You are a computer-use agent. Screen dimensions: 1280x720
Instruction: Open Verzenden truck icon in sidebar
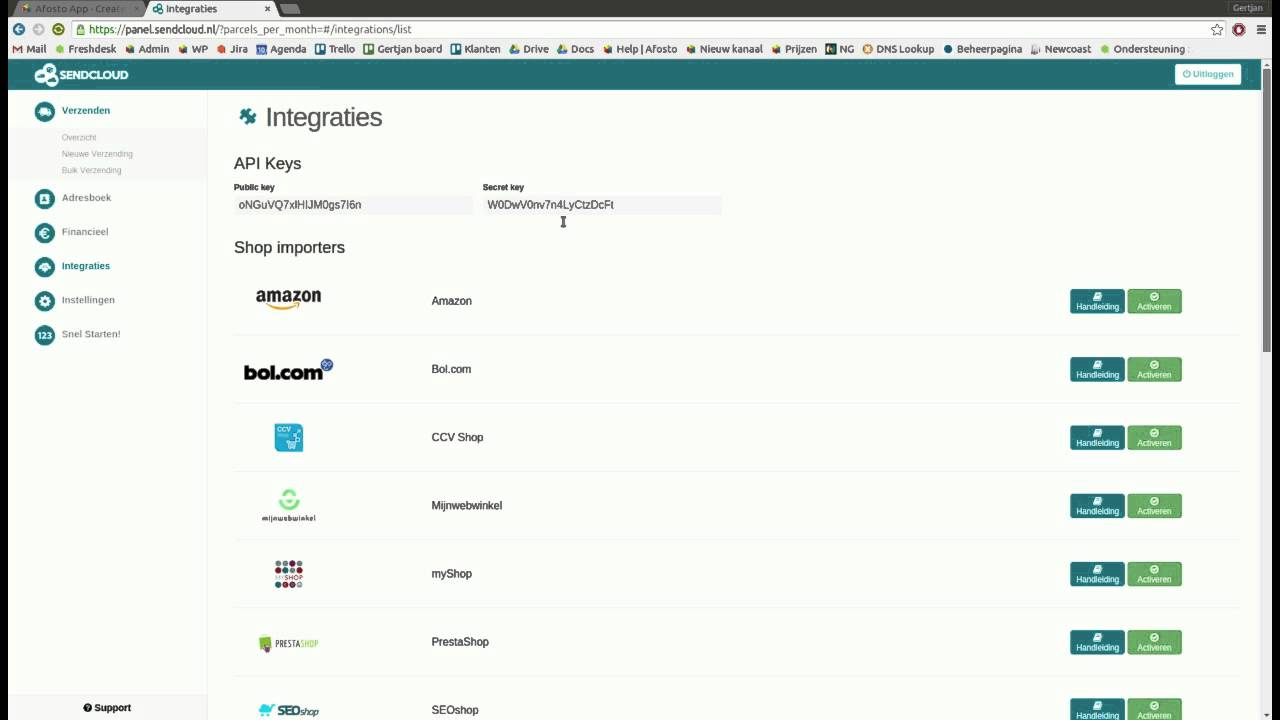tap(44, 112)
